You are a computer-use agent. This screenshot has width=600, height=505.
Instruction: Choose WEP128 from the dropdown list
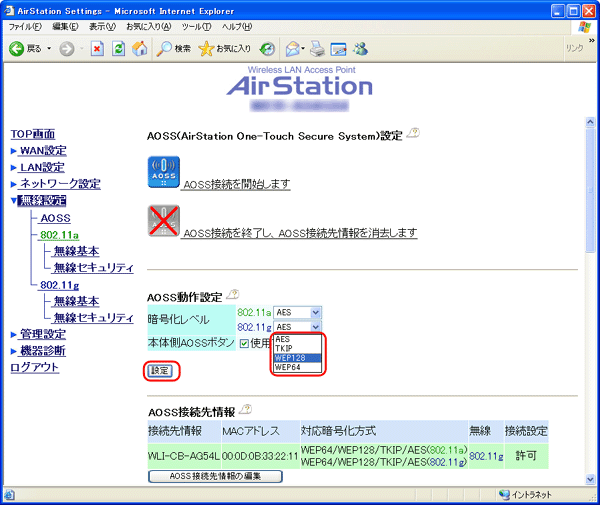point(297,358)
